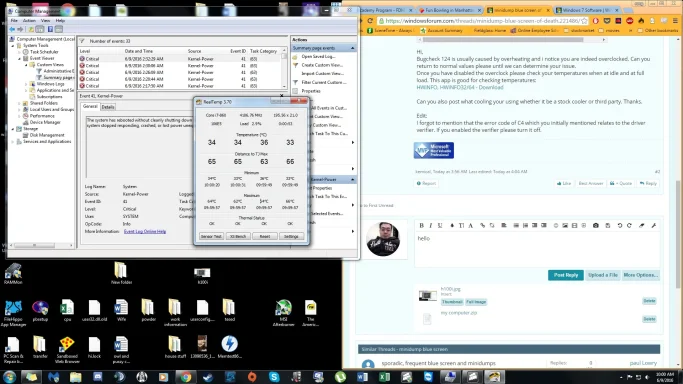This screenshot has width=683, height=384.
Task: Click unordered list icon in editor toolbar
Action: 516,226
